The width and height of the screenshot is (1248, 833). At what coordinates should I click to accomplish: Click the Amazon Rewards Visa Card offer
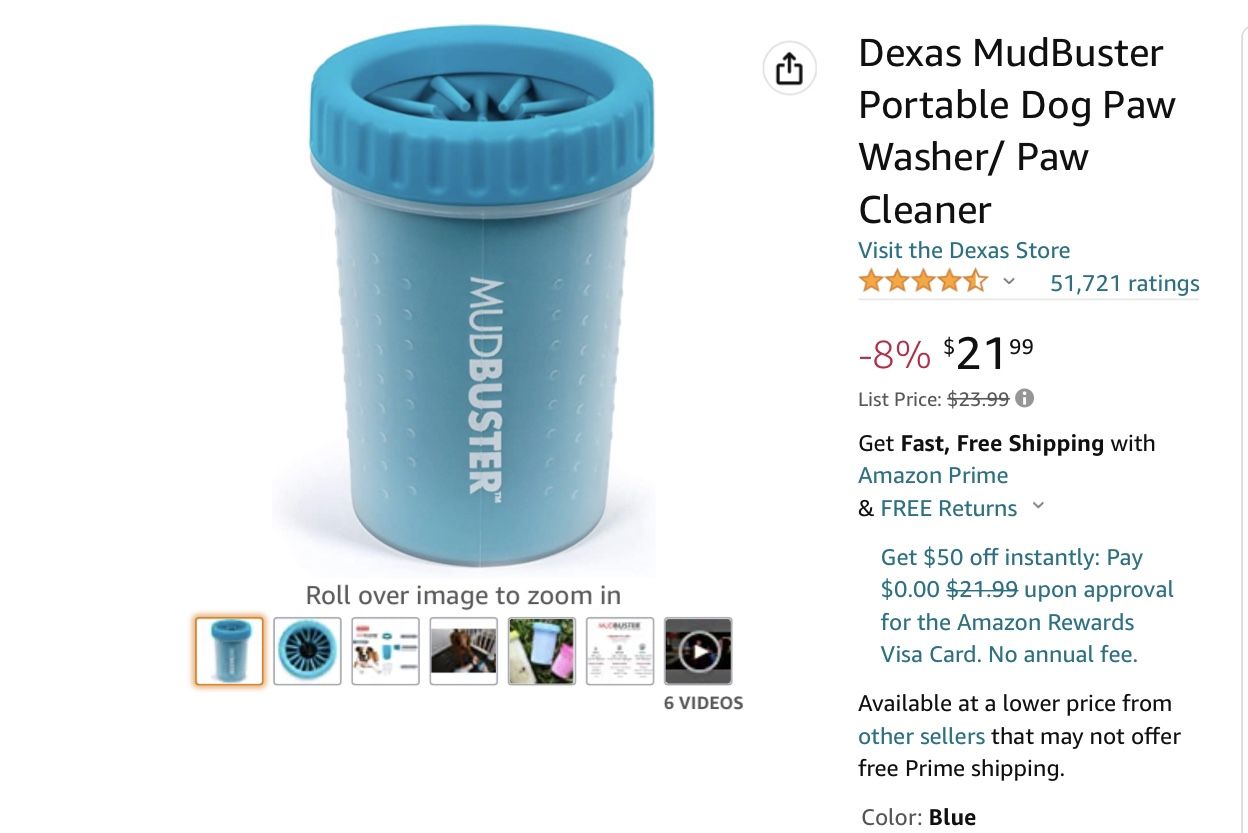tap(1026, 606)
